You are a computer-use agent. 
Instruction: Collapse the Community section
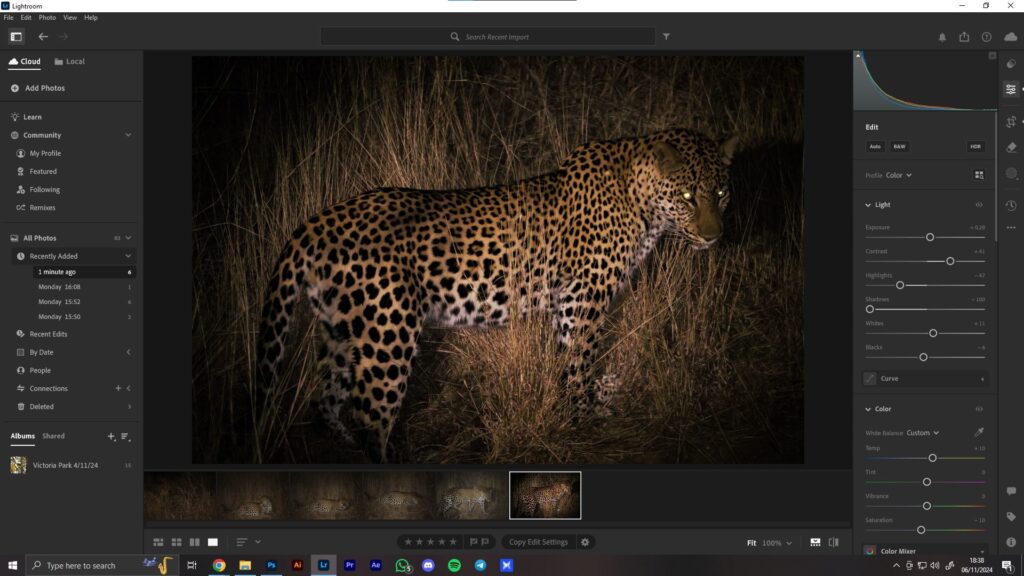128,135
